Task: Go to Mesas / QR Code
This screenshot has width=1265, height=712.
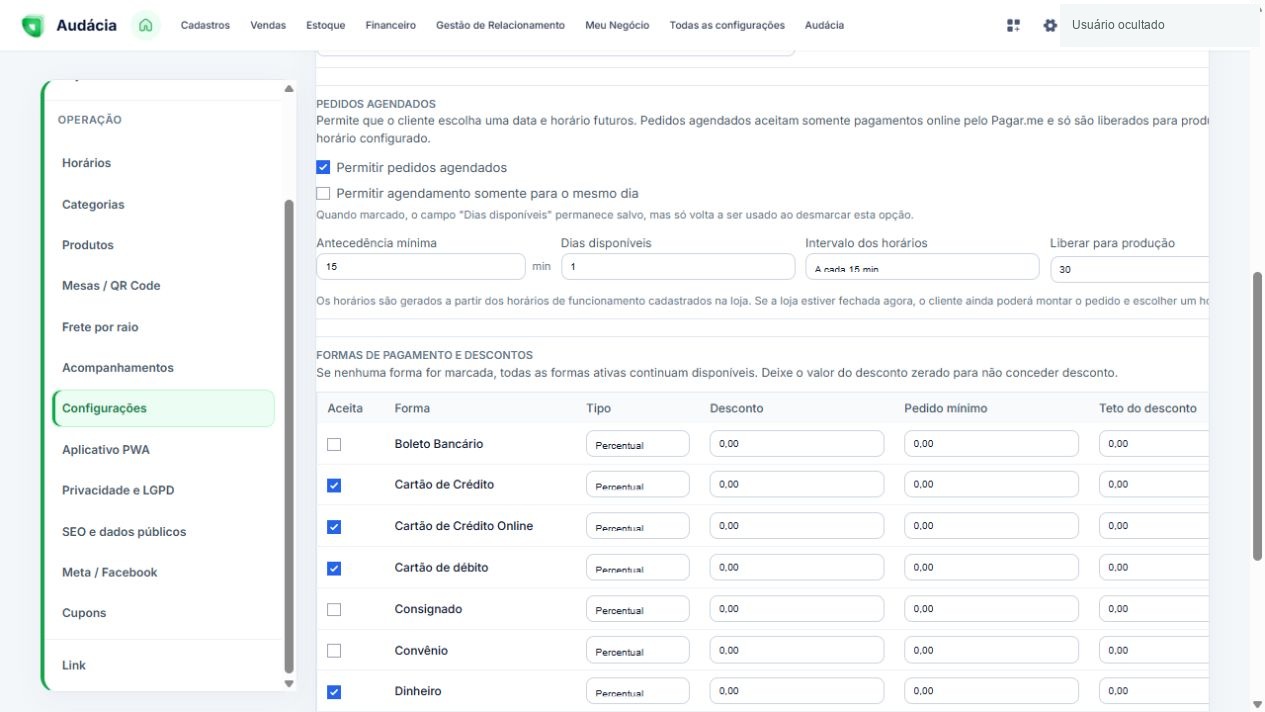Action: pyautogui.click(x=163, y=286)
